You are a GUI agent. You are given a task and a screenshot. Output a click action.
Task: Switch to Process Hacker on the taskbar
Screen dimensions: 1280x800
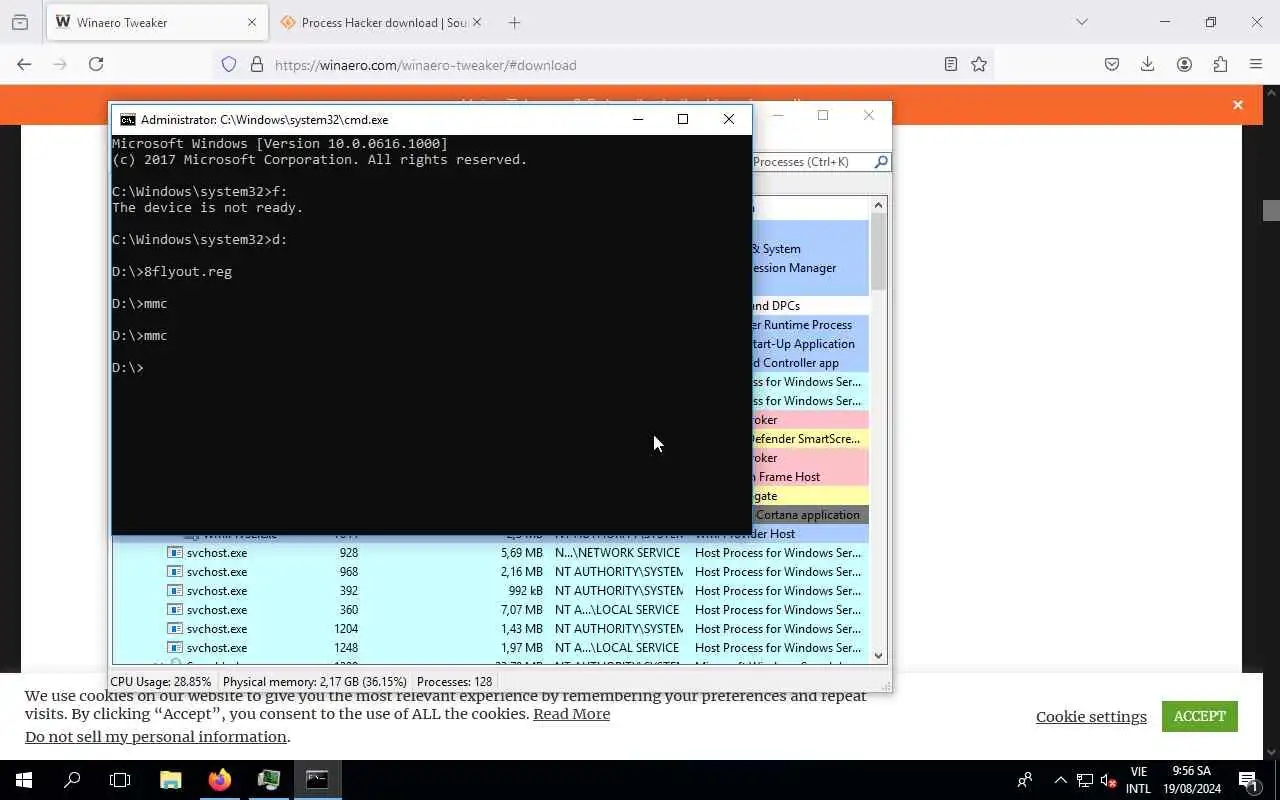(x=268, y=780)
